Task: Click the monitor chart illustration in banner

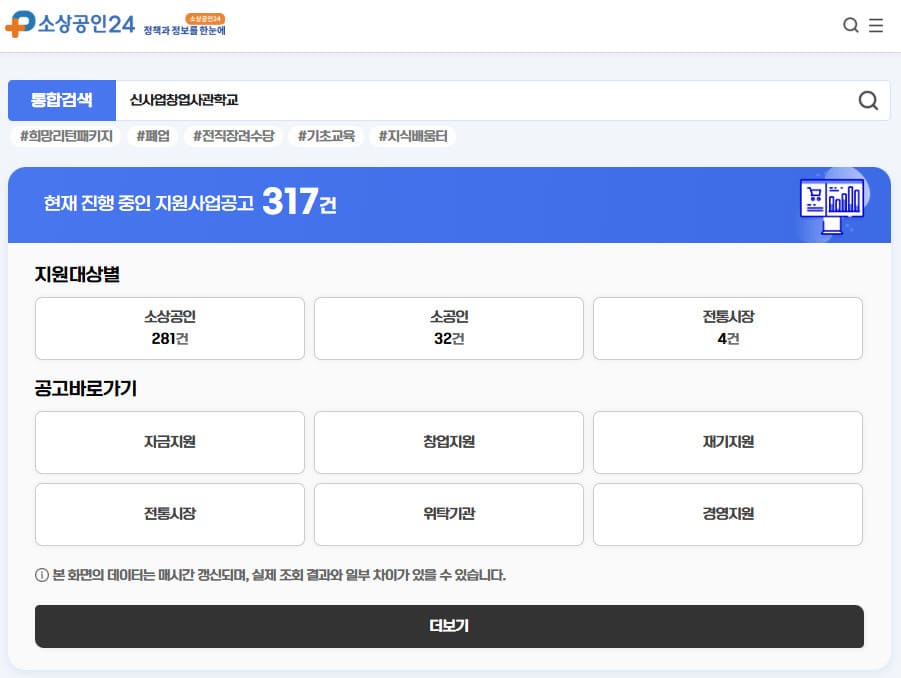Action: coord(832,204)
